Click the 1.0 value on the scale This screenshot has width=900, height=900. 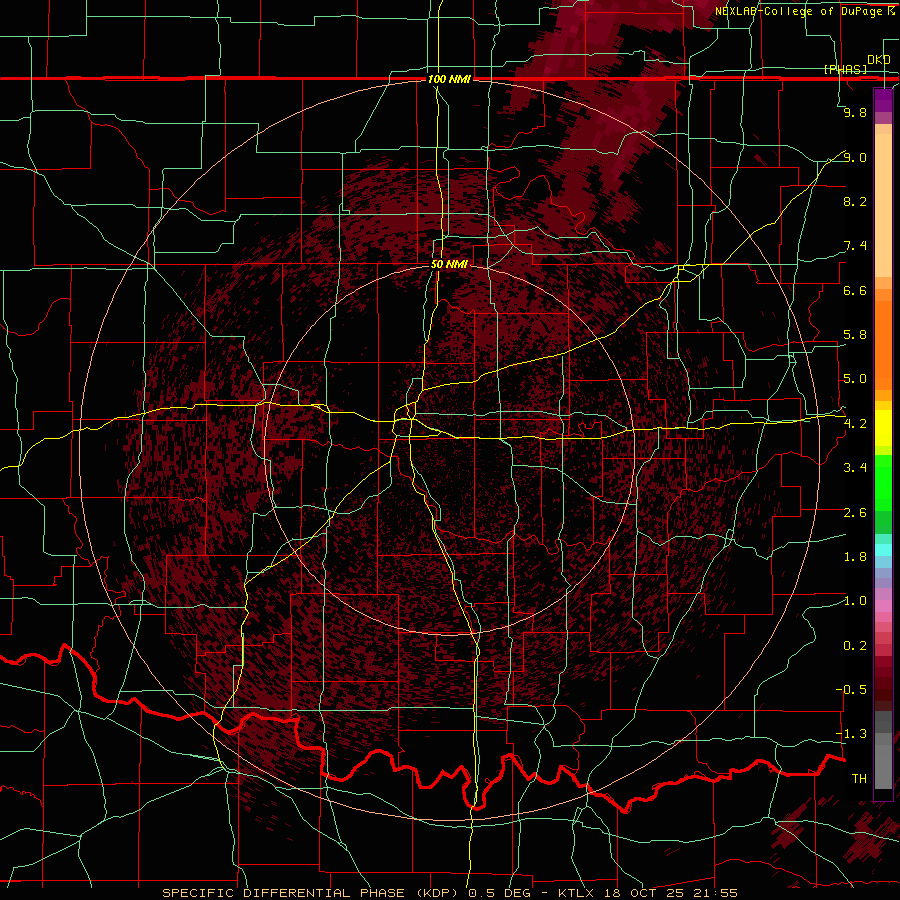(855, 601)
